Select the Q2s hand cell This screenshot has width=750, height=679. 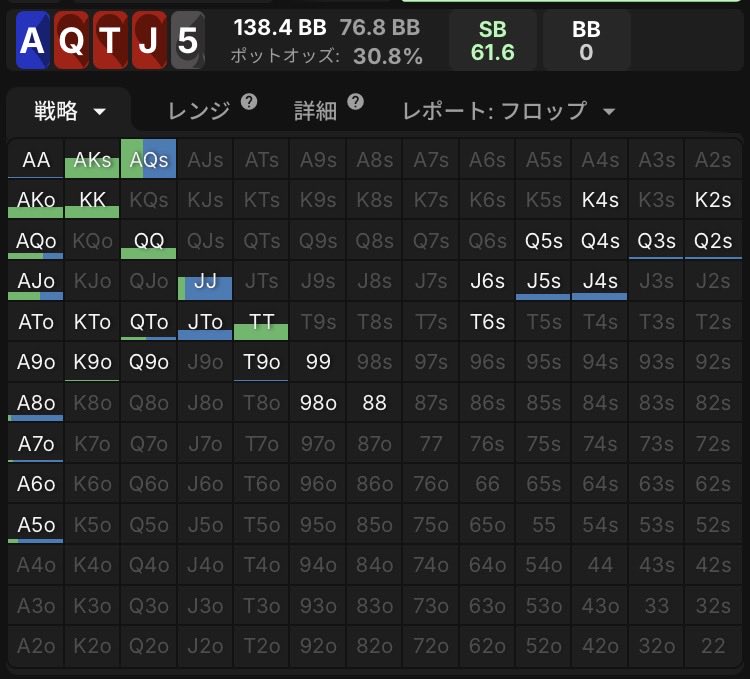coord(713,240)
